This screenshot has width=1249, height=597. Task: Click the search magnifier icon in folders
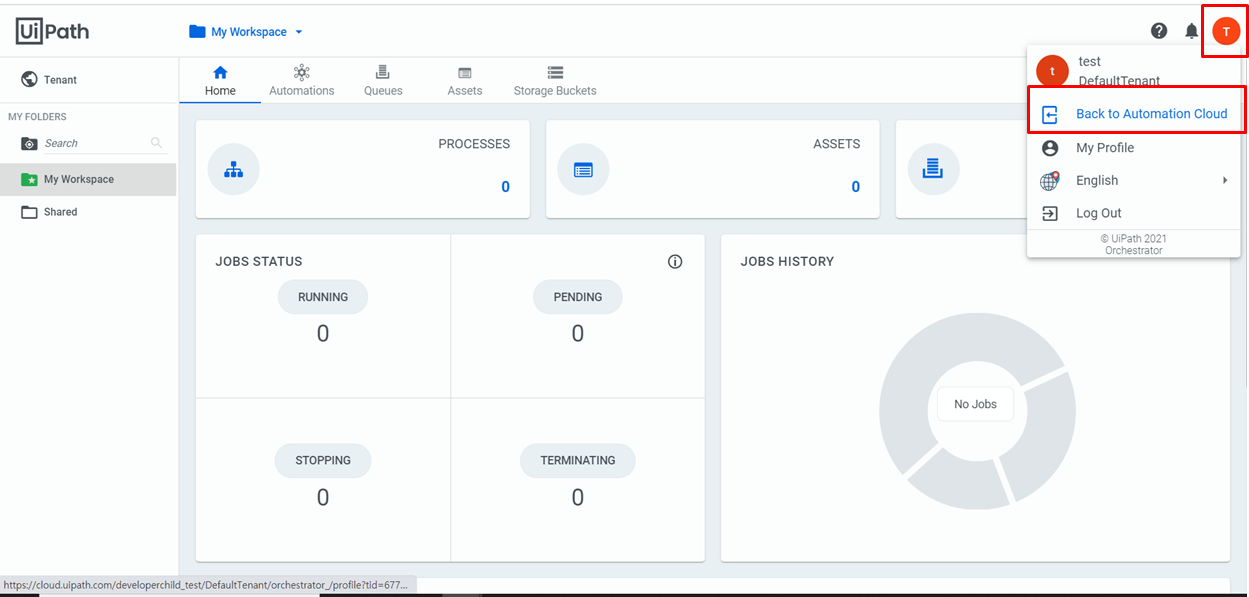(157, 143)
